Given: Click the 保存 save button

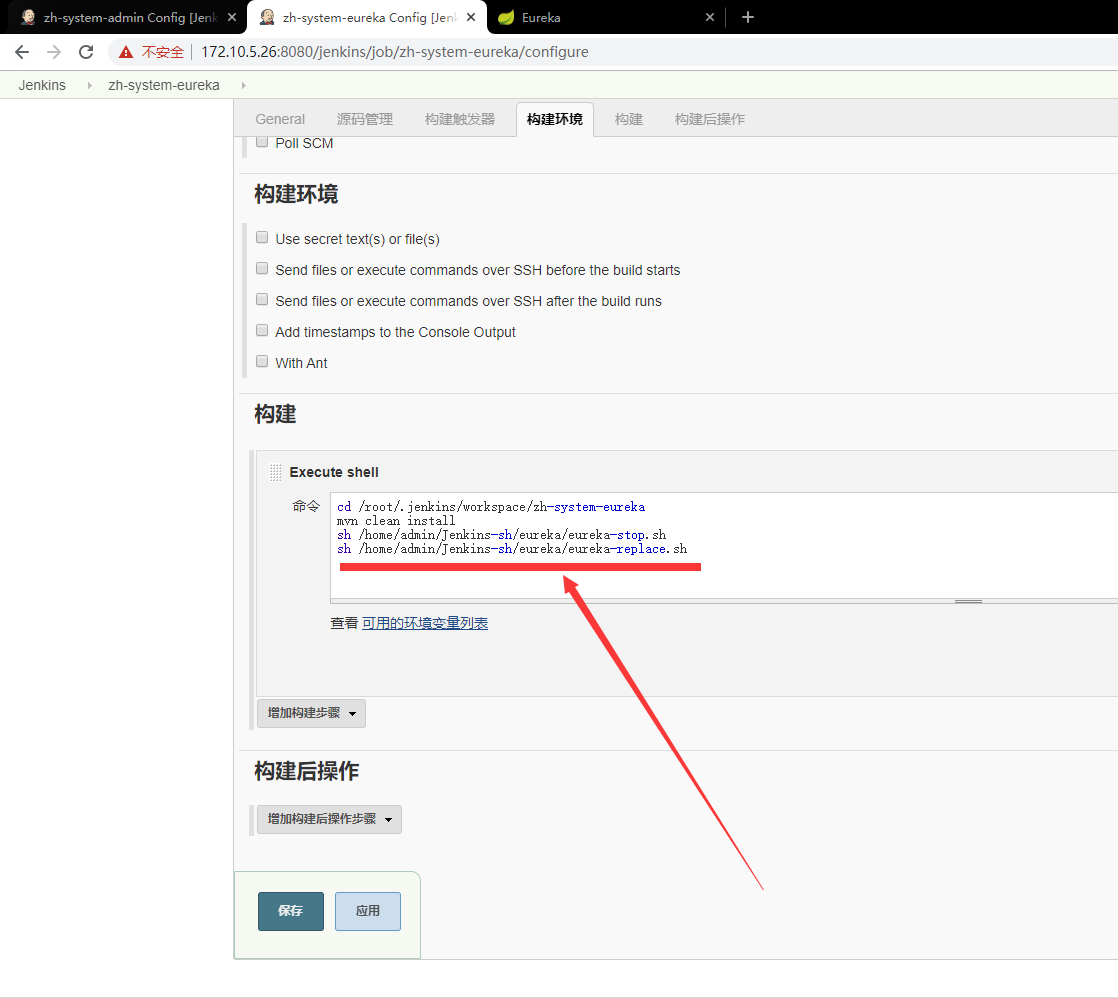Looking at the screenshot, I should (x=291, y=911).
